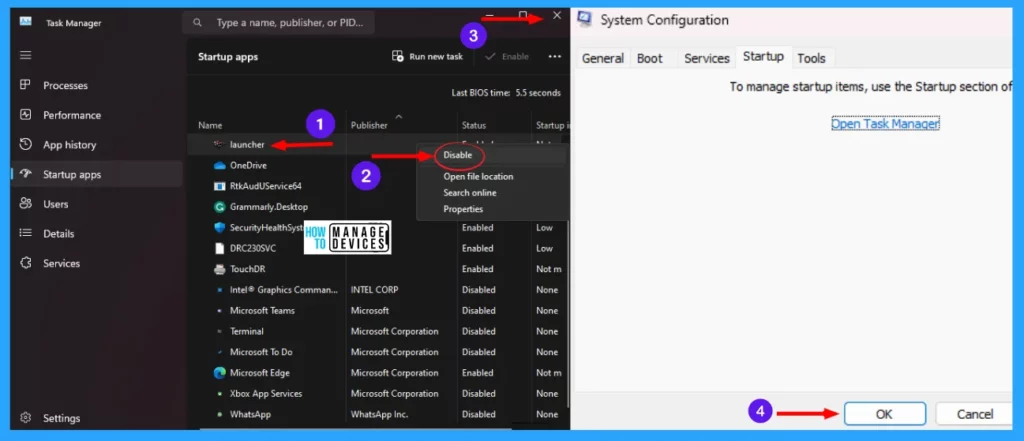Screen dimensions: 1024x441
Task: Select the Intel Graphics Command entry
Action: [x=378, y=289]
